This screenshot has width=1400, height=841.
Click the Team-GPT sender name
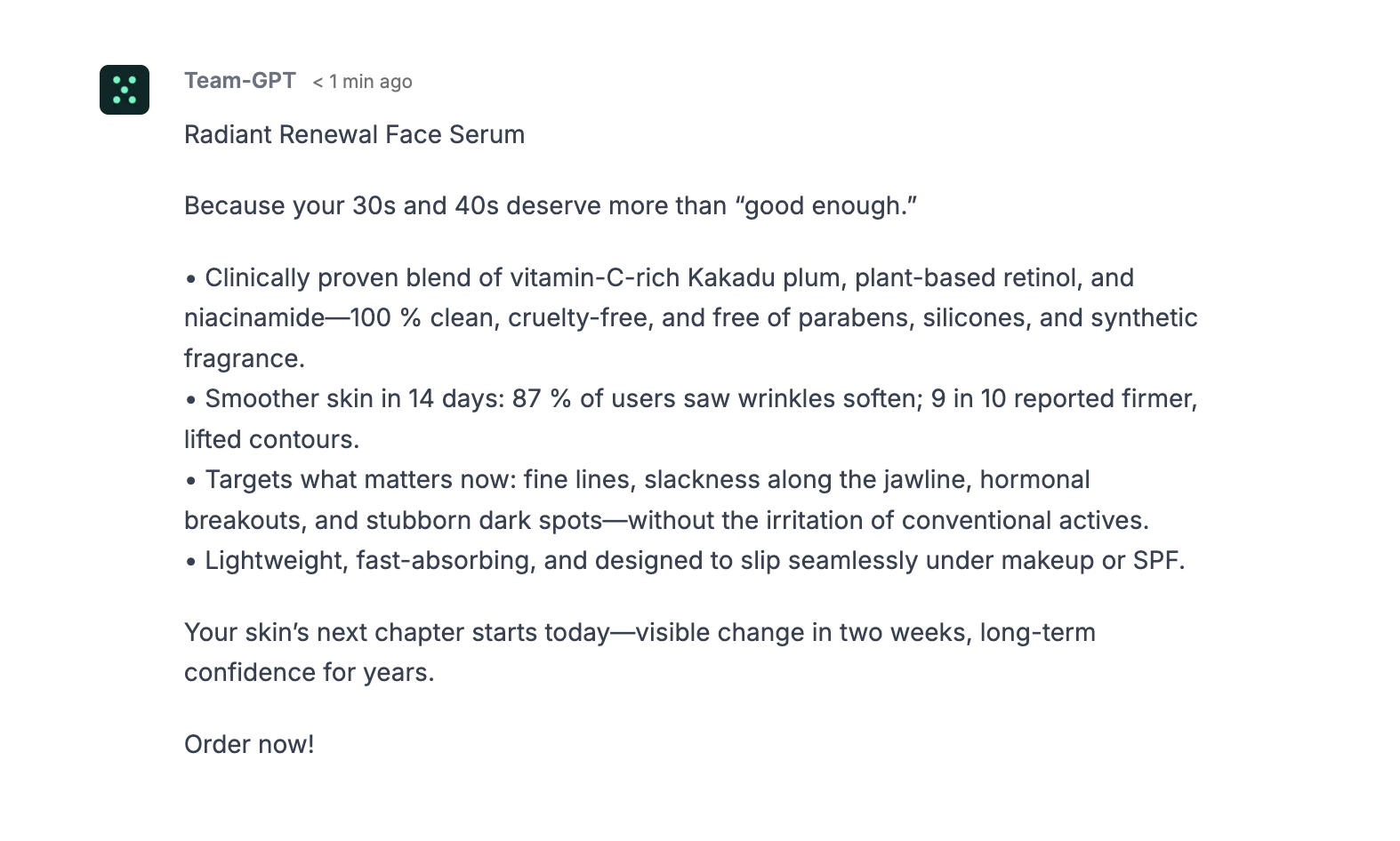point(240,81)
